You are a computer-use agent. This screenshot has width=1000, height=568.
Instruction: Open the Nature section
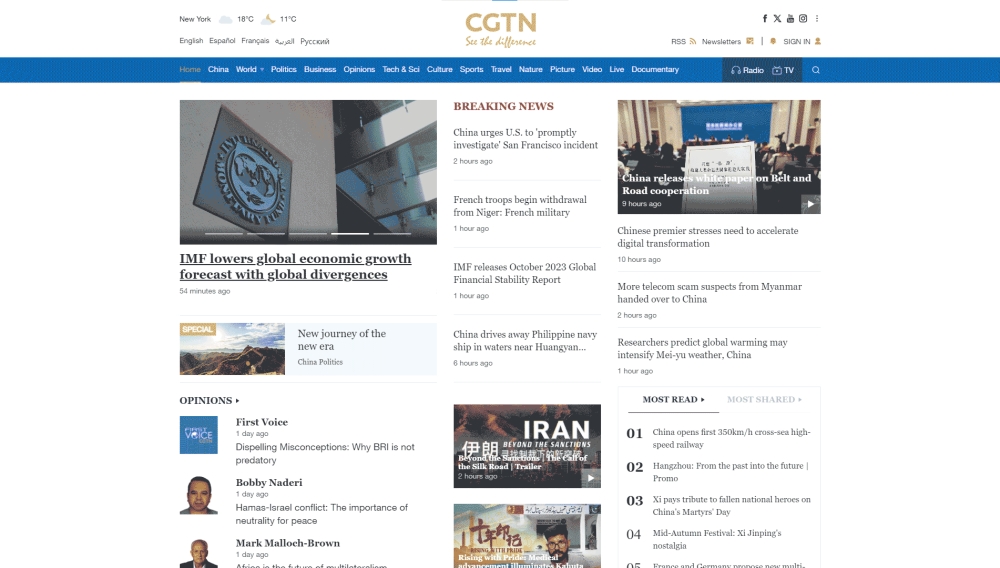tap(531, 69)
